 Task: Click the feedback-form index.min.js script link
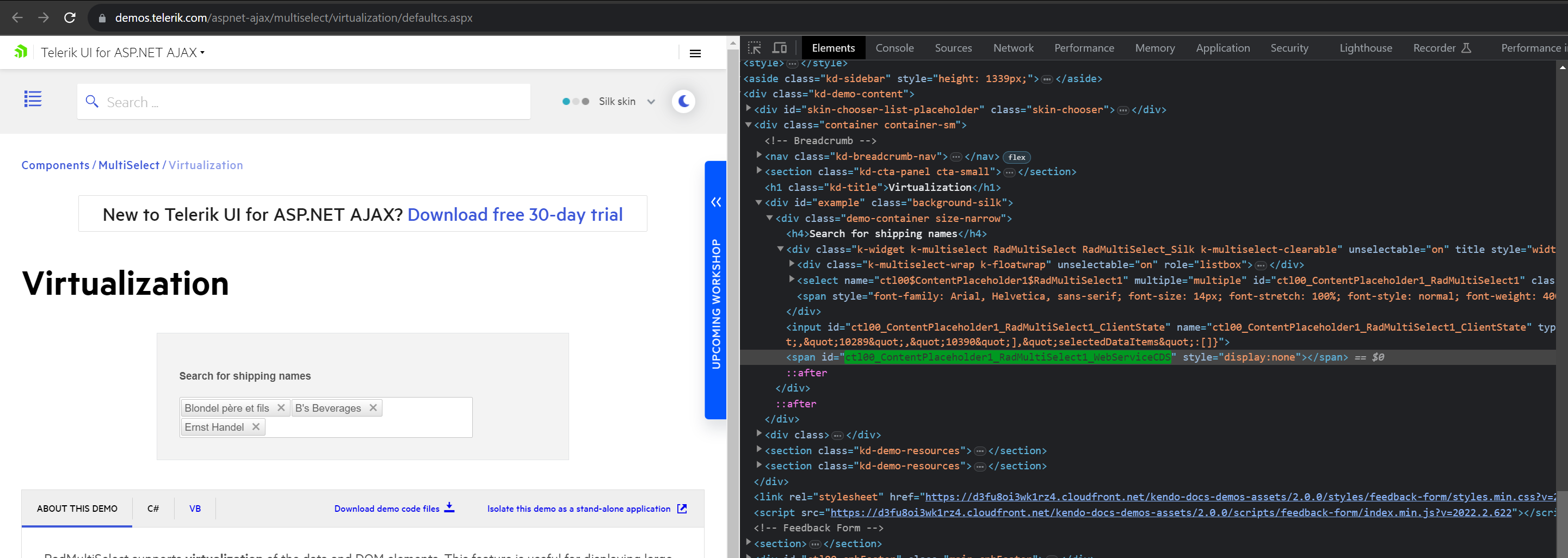point(1170,512)
